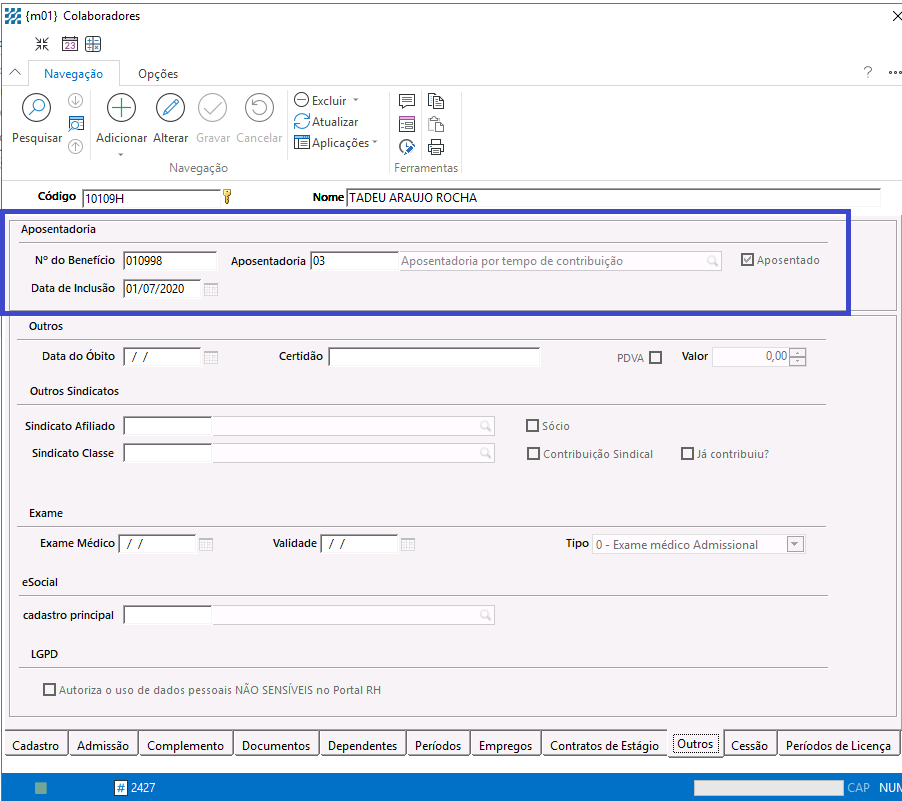The height and width of the screenshot is (801, 902).
Task: Click the Gravar checkmark icon
Action: (x=212, y=108)
